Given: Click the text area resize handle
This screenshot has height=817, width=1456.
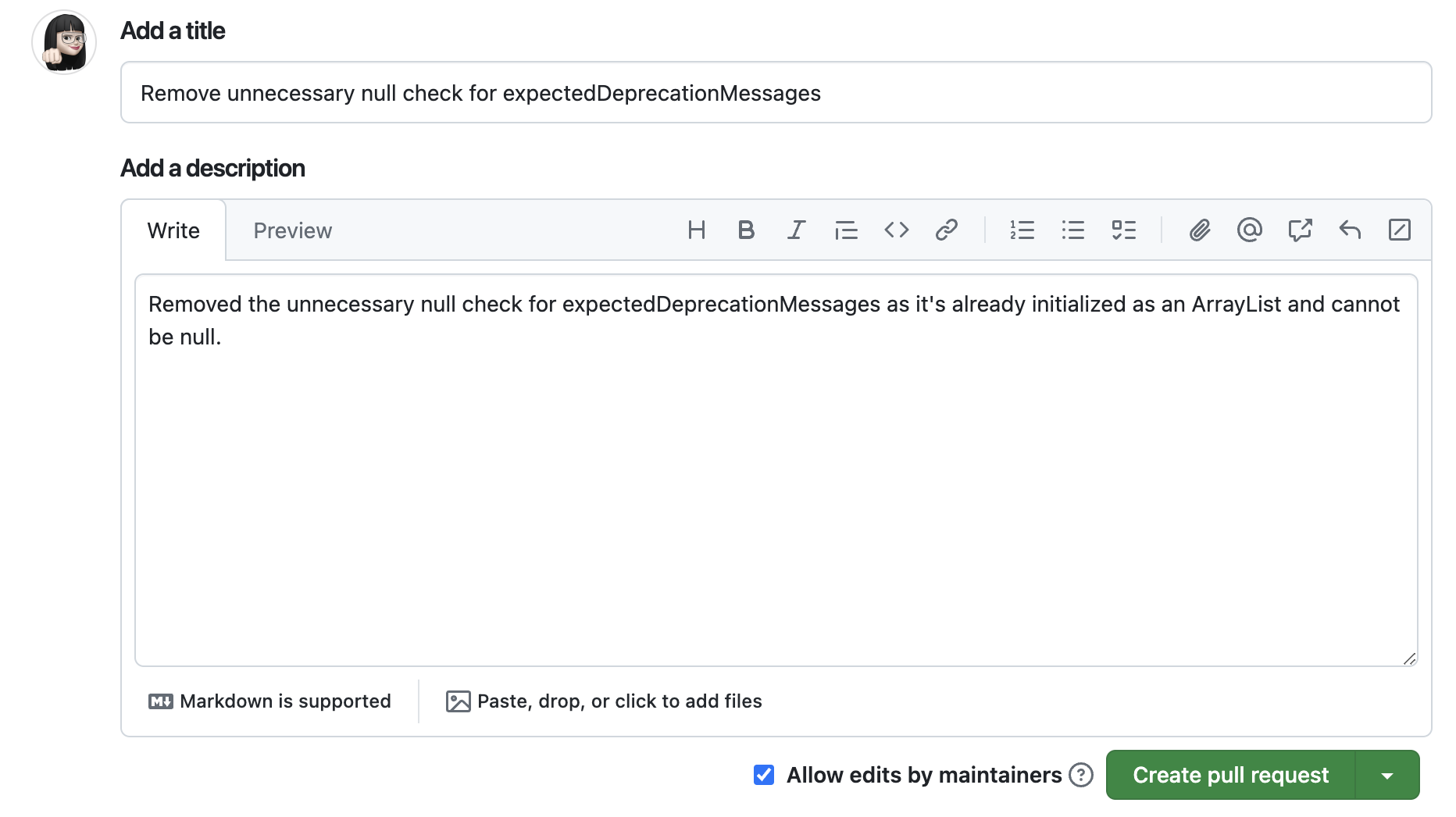Looking at the screenshot, I should click(x=1409, y=658).
